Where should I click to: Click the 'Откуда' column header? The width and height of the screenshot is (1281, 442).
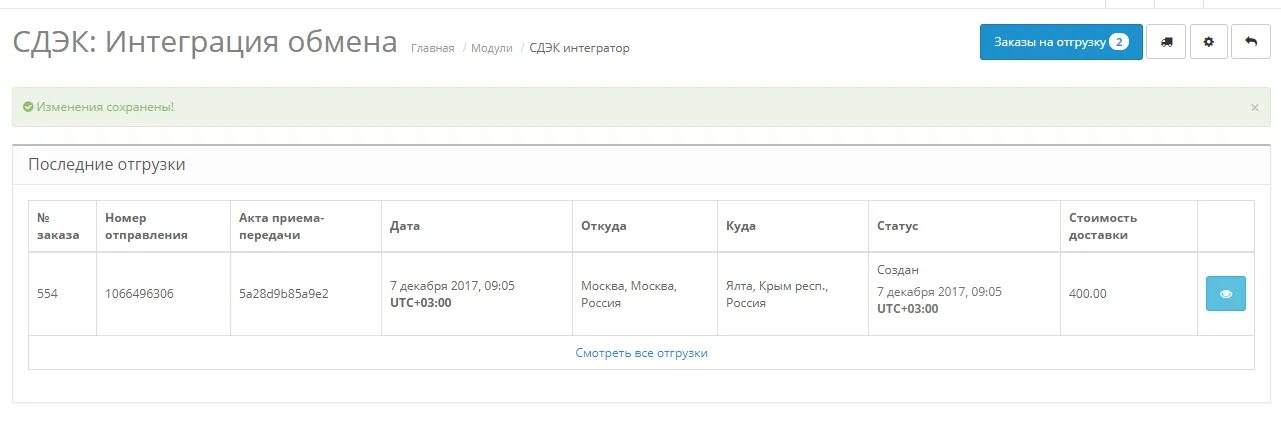pos(645,226)
